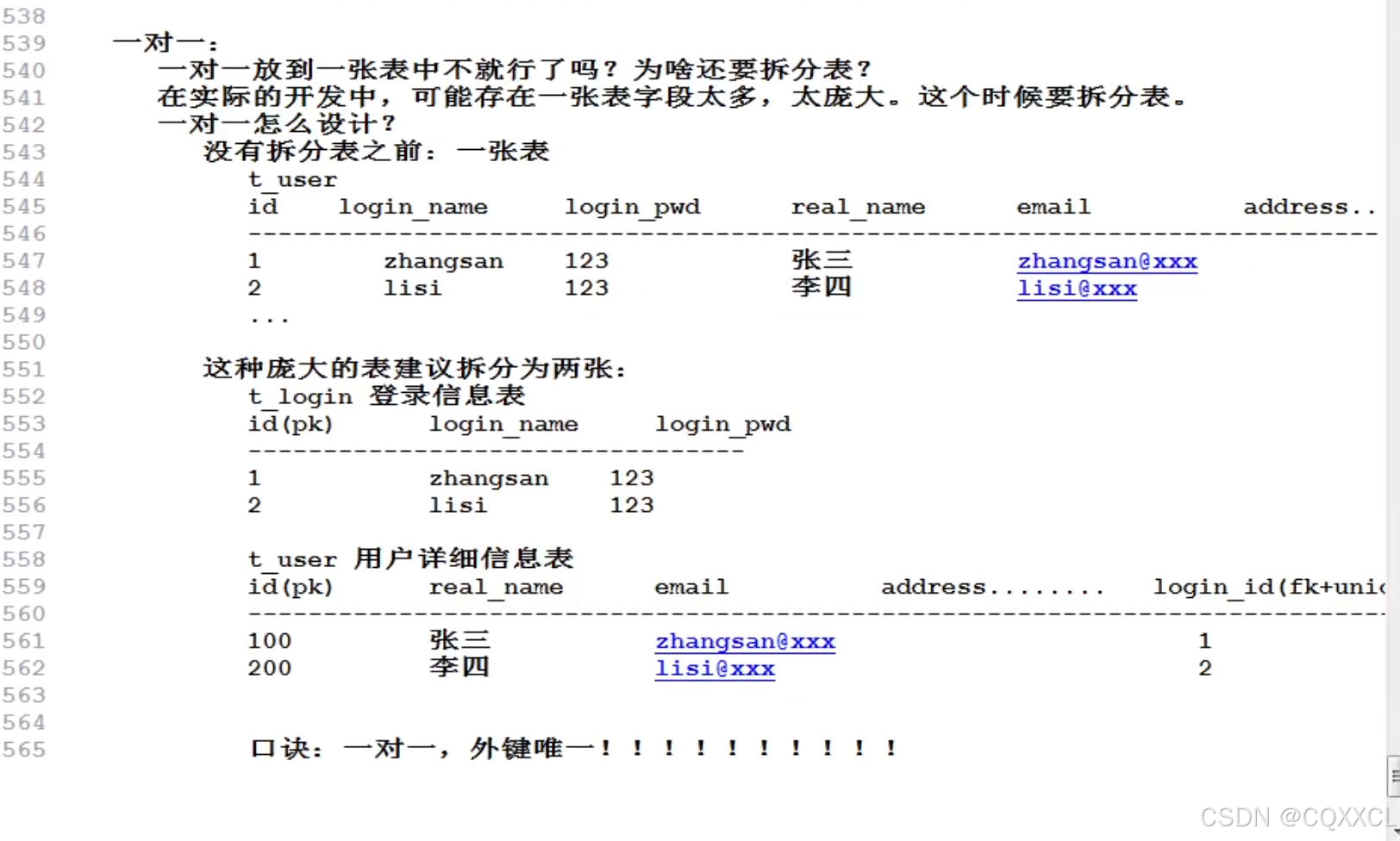Click the "id" column header on line 545
The height and width of the screenshot is (841, 1400).
(x=263, y=207)
